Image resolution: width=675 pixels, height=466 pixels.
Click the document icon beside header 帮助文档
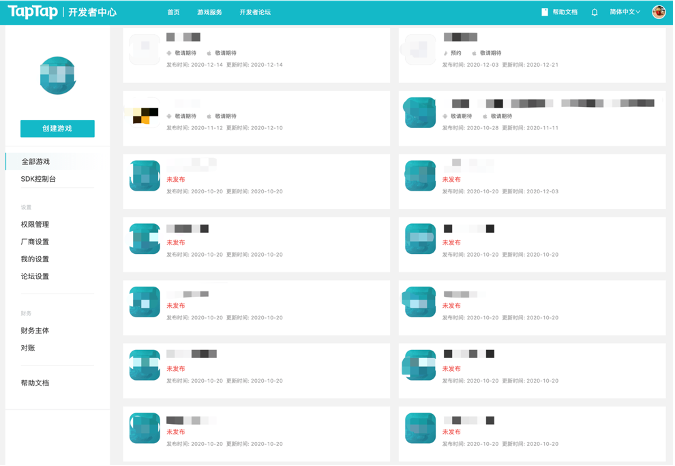click(545, 12)
